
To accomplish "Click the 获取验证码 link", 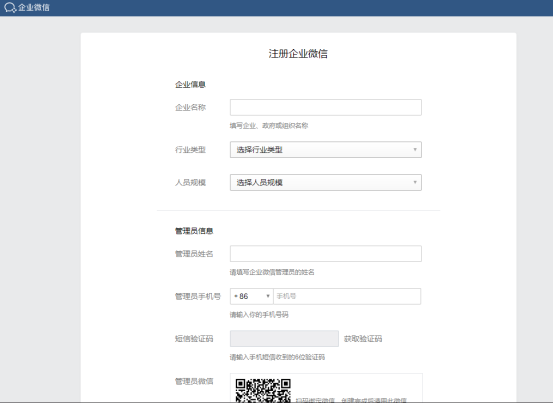I will pyautogui.click(x=363, y=339).
